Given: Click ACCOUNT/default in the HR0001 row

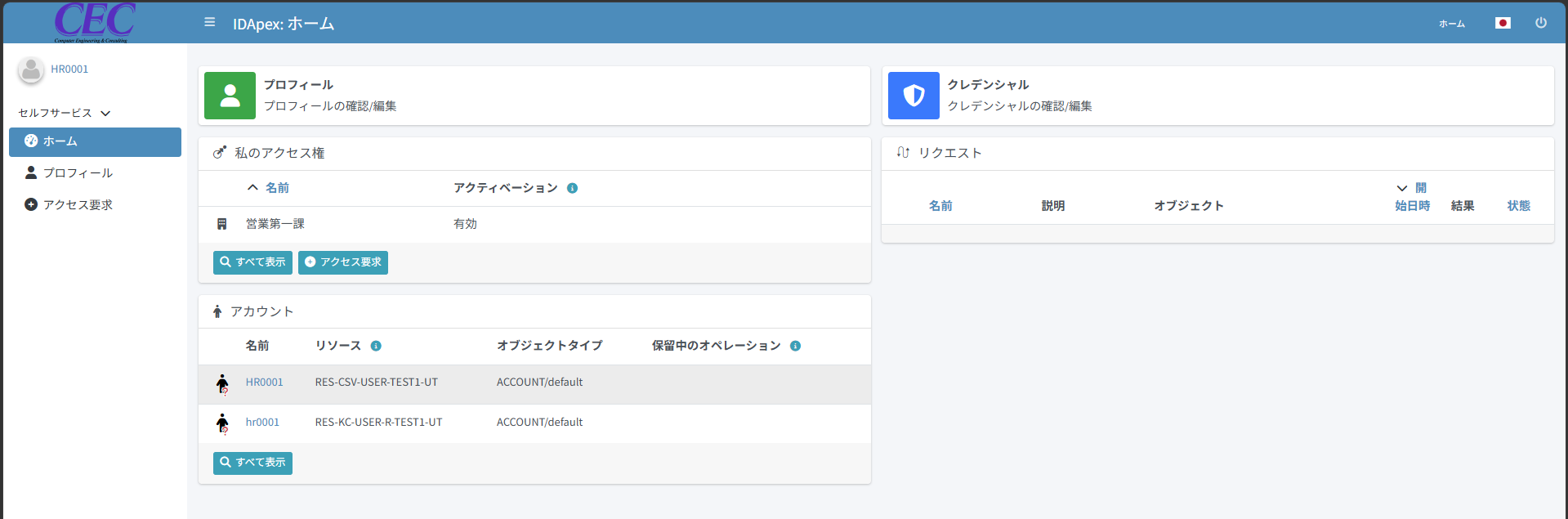Looking at the screenshot, I should 540,383.
